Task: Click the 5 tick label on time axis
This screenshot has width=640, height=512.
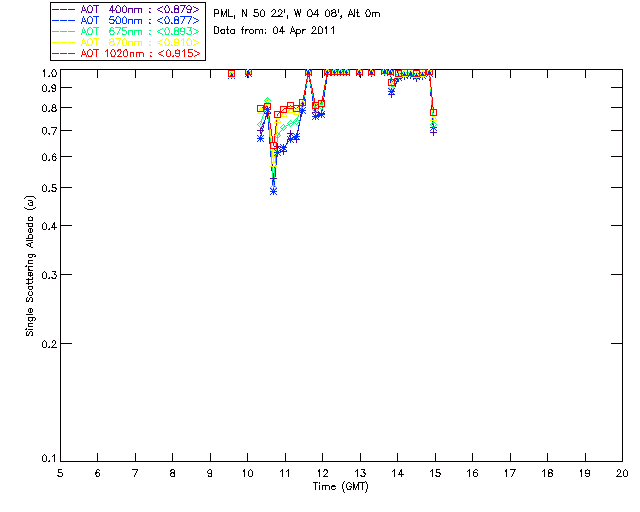Action: pos(60,473)
